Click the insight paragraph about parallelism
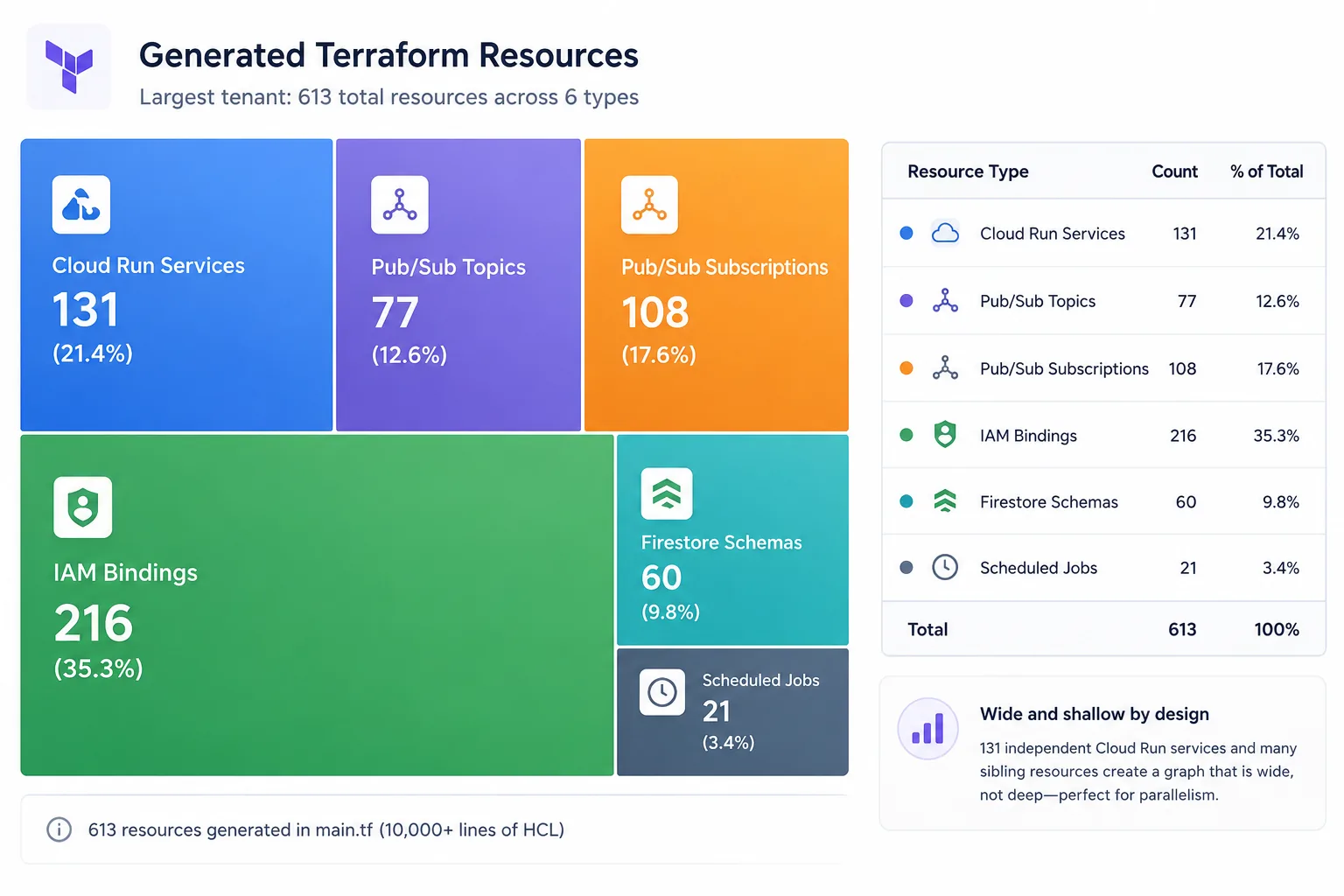Screen dimensions: 1344x896 tap(1138, 772)
